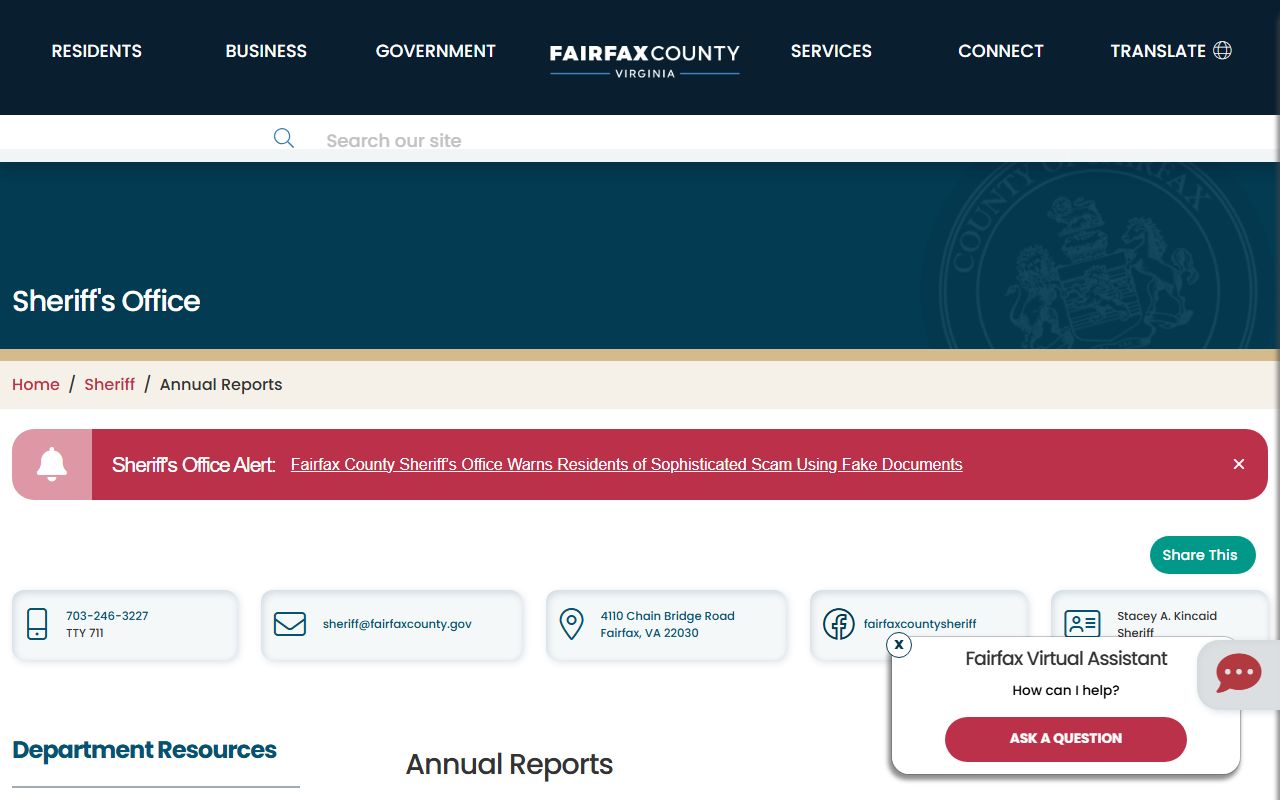Click the Annual Reports breadcrumb text
Viewport: 1280px width, 800px height.
tap(221, 385)
